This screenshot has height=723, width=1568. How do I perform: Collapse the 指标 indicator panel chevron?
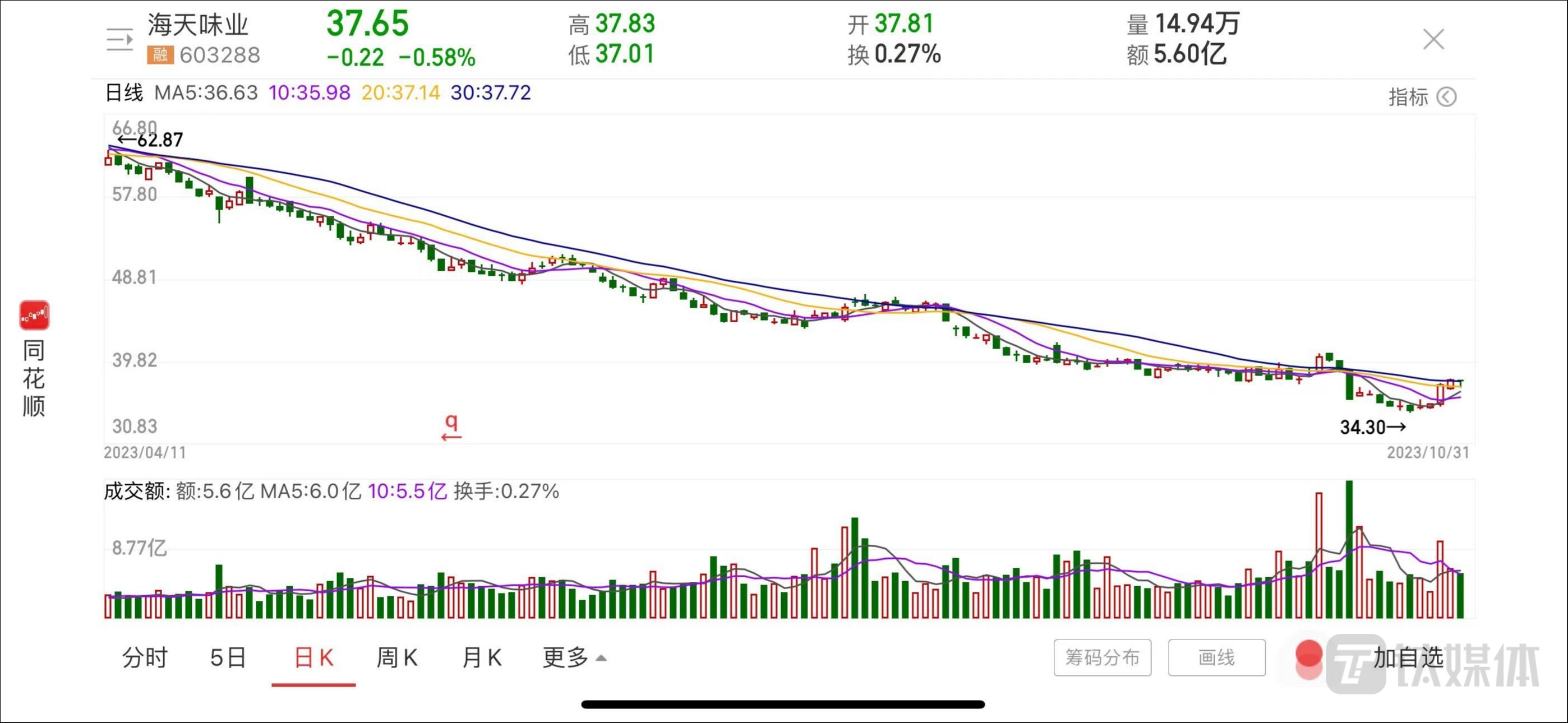click(x=1446, y=98)
